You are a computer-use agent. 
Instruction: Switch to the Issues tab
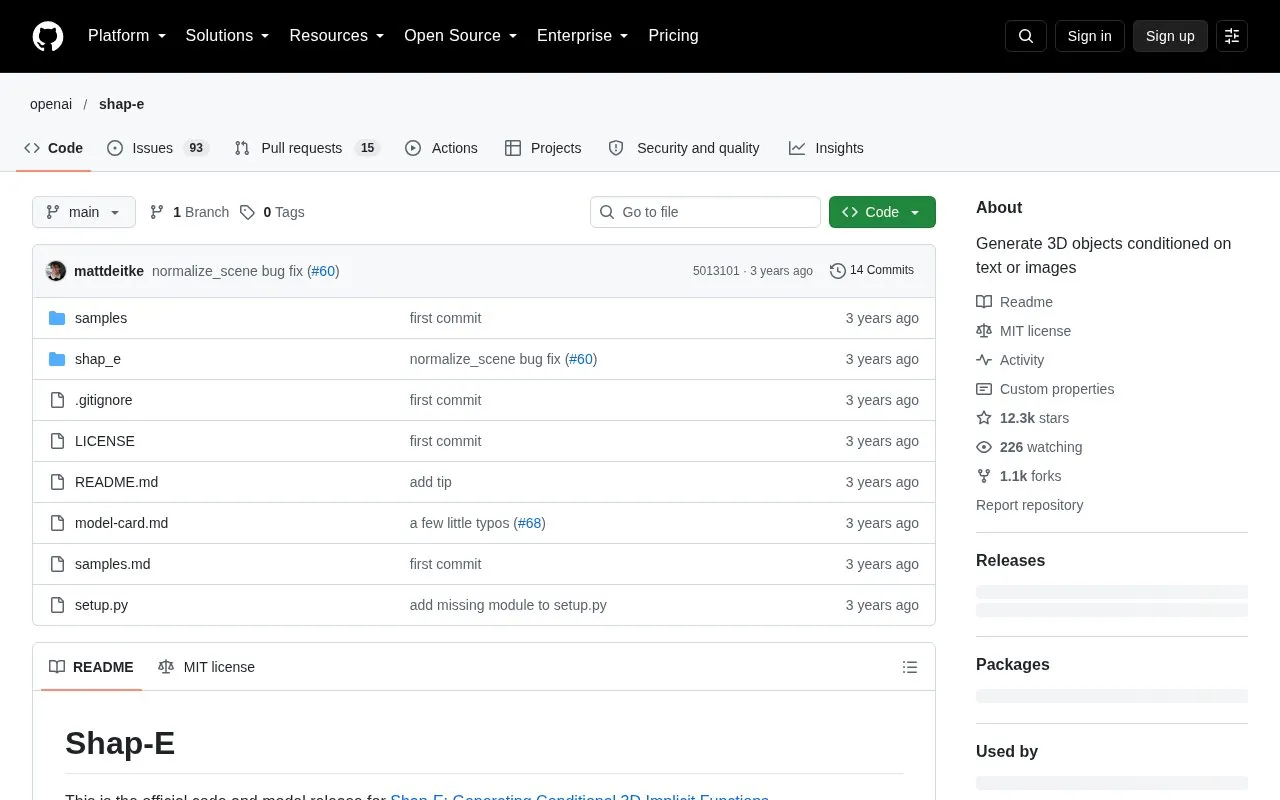pos(158,148)
